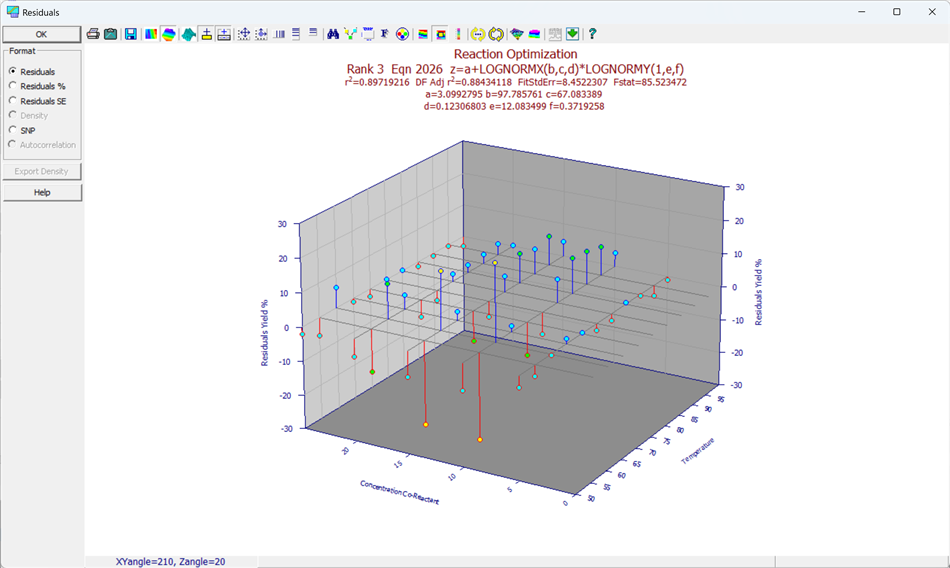
Task: Click the vertical color bar legend icon
Action: [x=458, y=34]
